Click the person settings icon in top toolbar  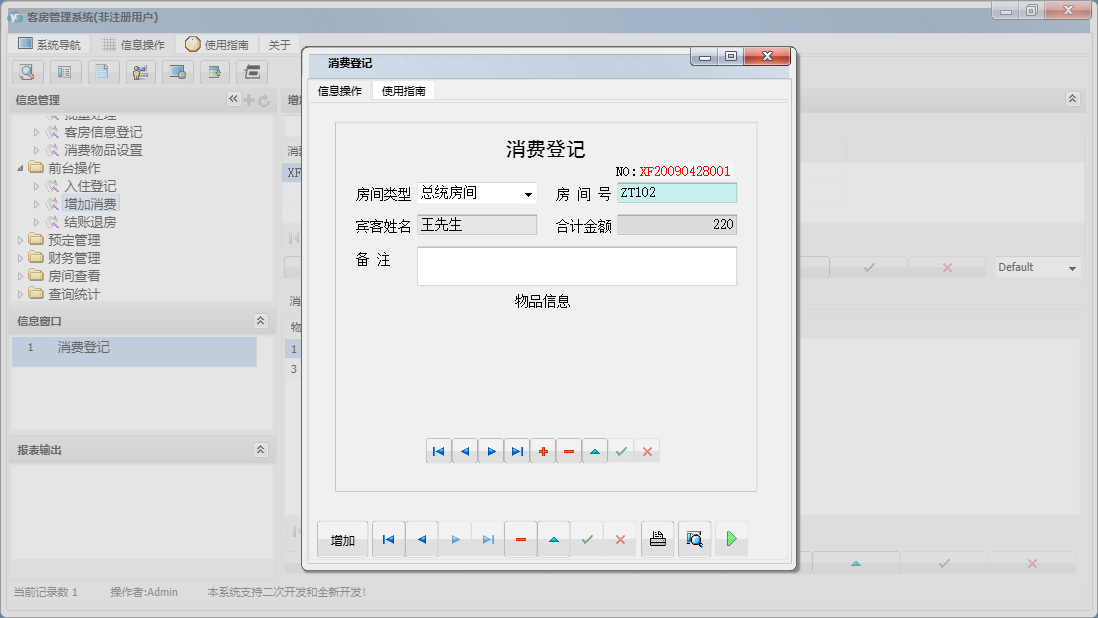tap(140, 72)
